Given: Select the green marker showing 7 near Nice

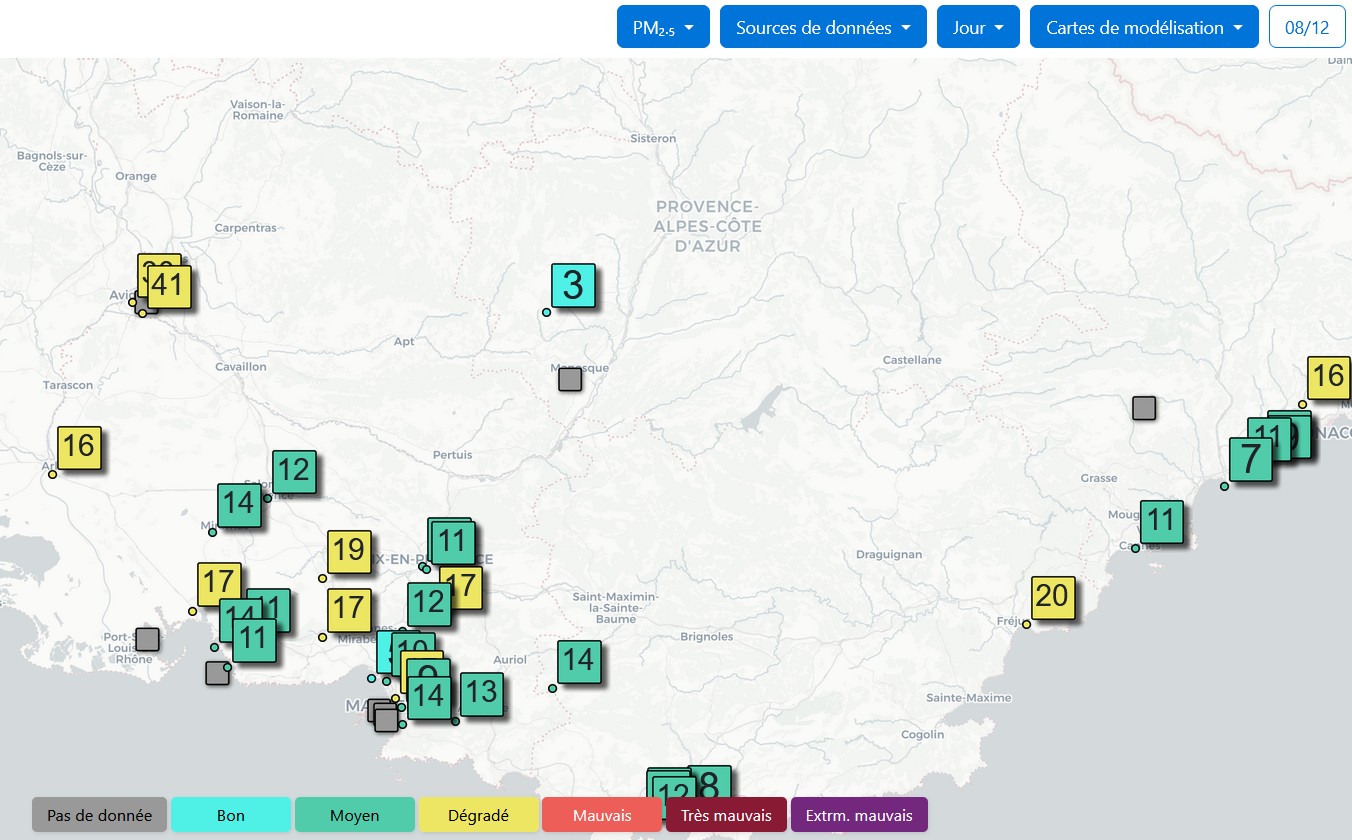Looking at the screenshot, I should coord(1250,459).
